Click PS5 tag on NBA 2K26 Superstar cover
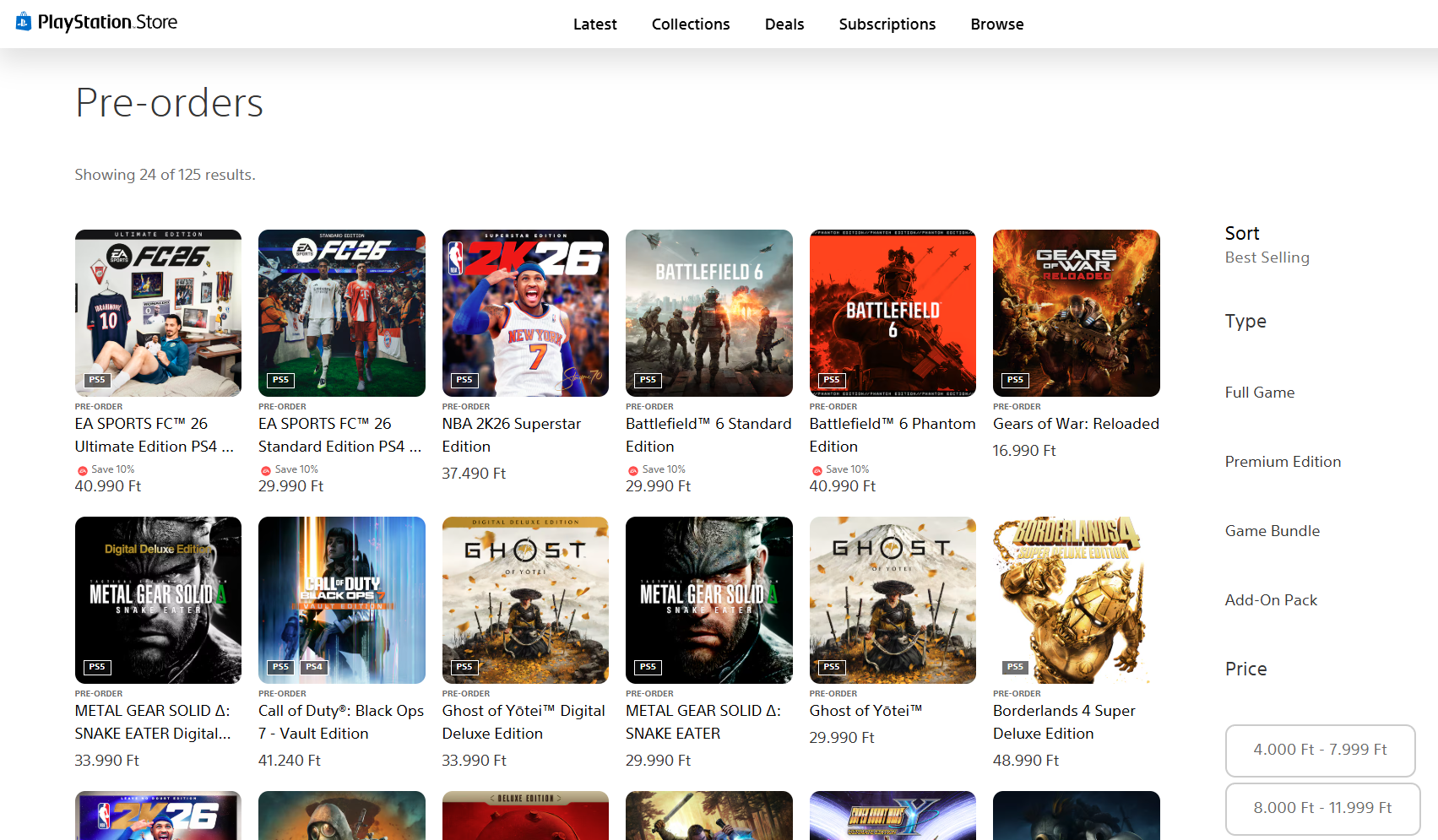The image size is (1438, 840). (464, 380)
